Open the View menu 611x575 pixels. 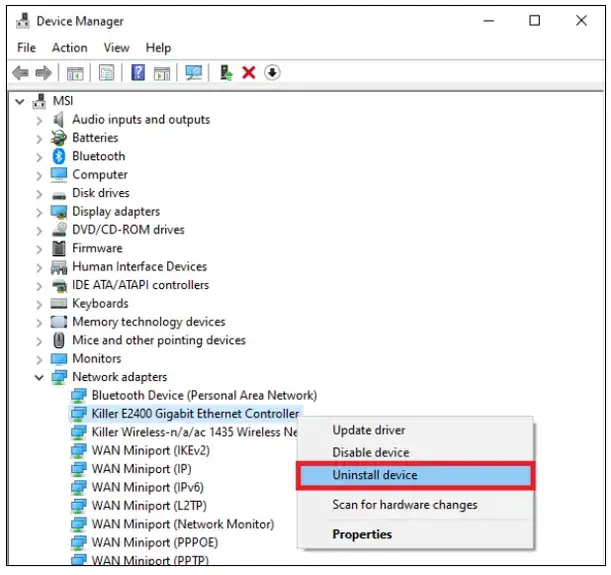pos(117,48)
